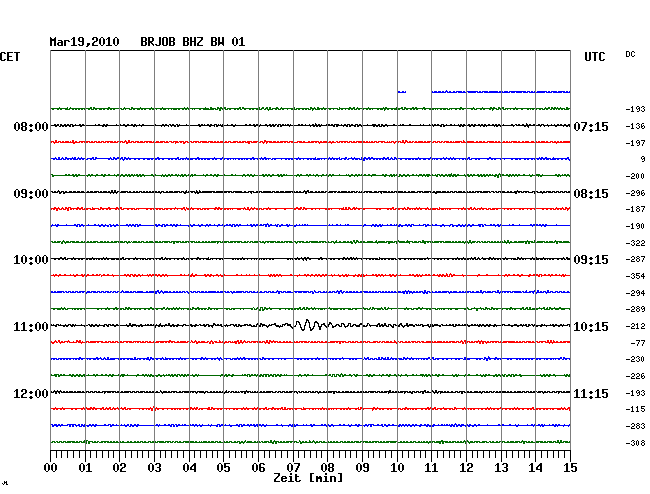Viewport: 650px width, 494px height.
Task: Click minute label "05" on the time axis
Action: 223,468
